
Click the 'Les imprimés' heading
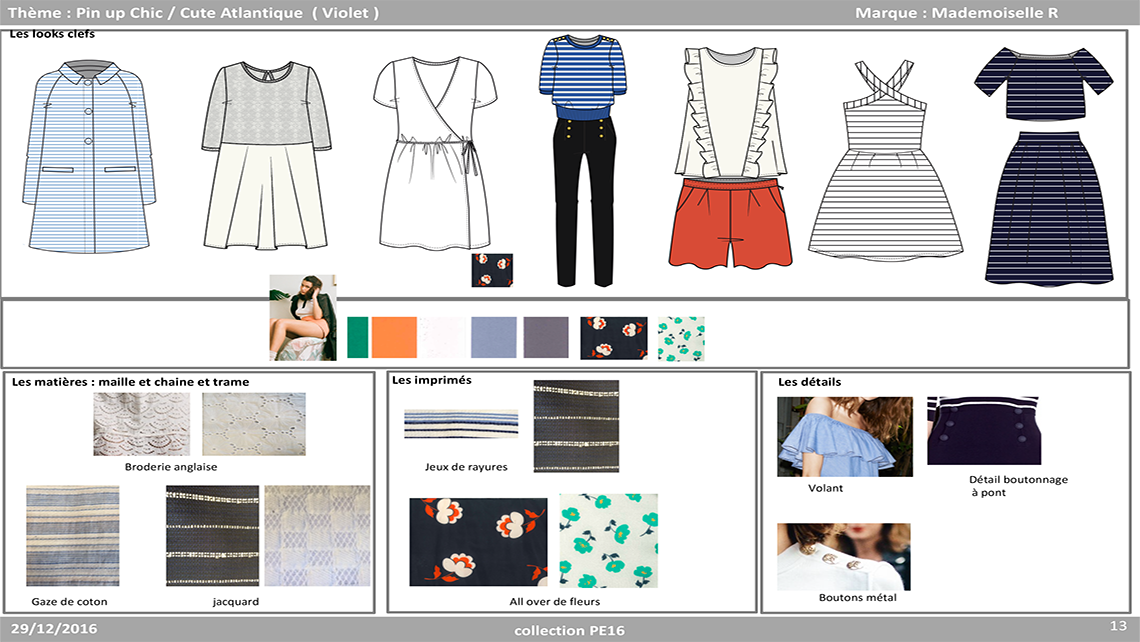pos(432,380)
